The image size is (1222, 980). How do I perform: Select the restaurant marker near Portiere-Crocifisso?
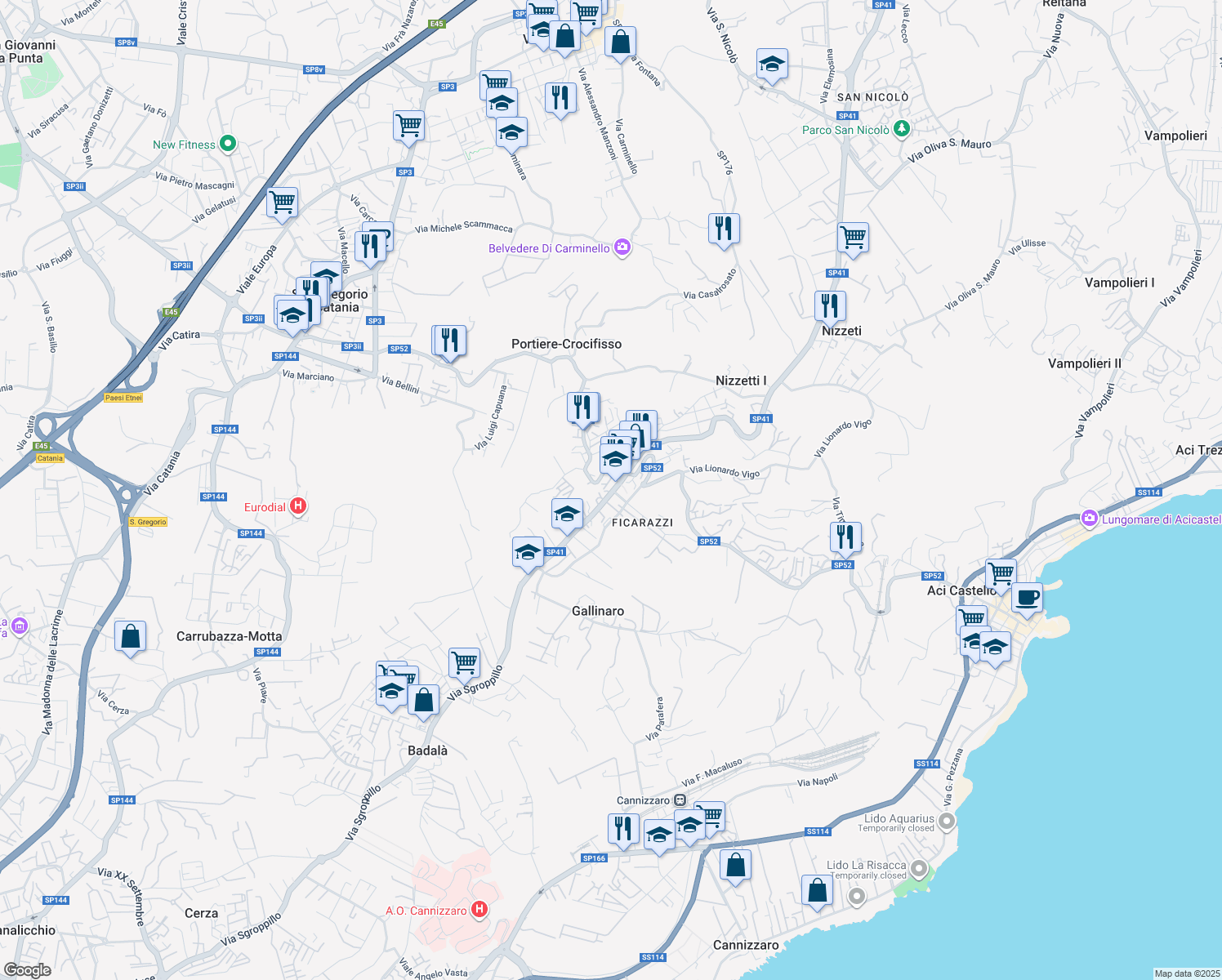pyautogui.click(x=449, y=338)
